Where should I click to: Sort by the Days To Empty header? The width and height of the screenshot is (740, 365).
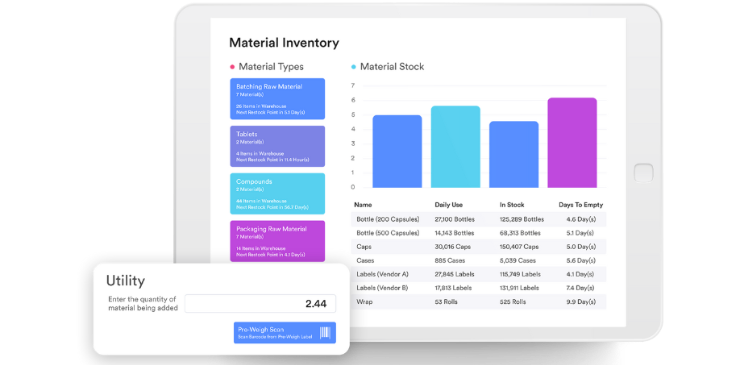click(x=580, y=205)
